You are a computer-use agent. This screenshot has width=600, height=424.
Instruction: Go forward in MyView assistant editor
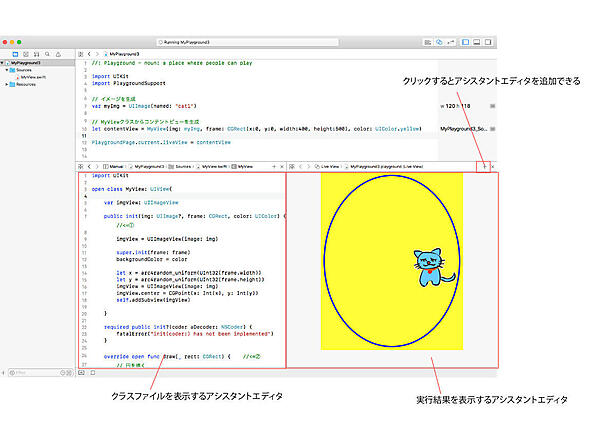pyautogui.click(x=97, y=166)
